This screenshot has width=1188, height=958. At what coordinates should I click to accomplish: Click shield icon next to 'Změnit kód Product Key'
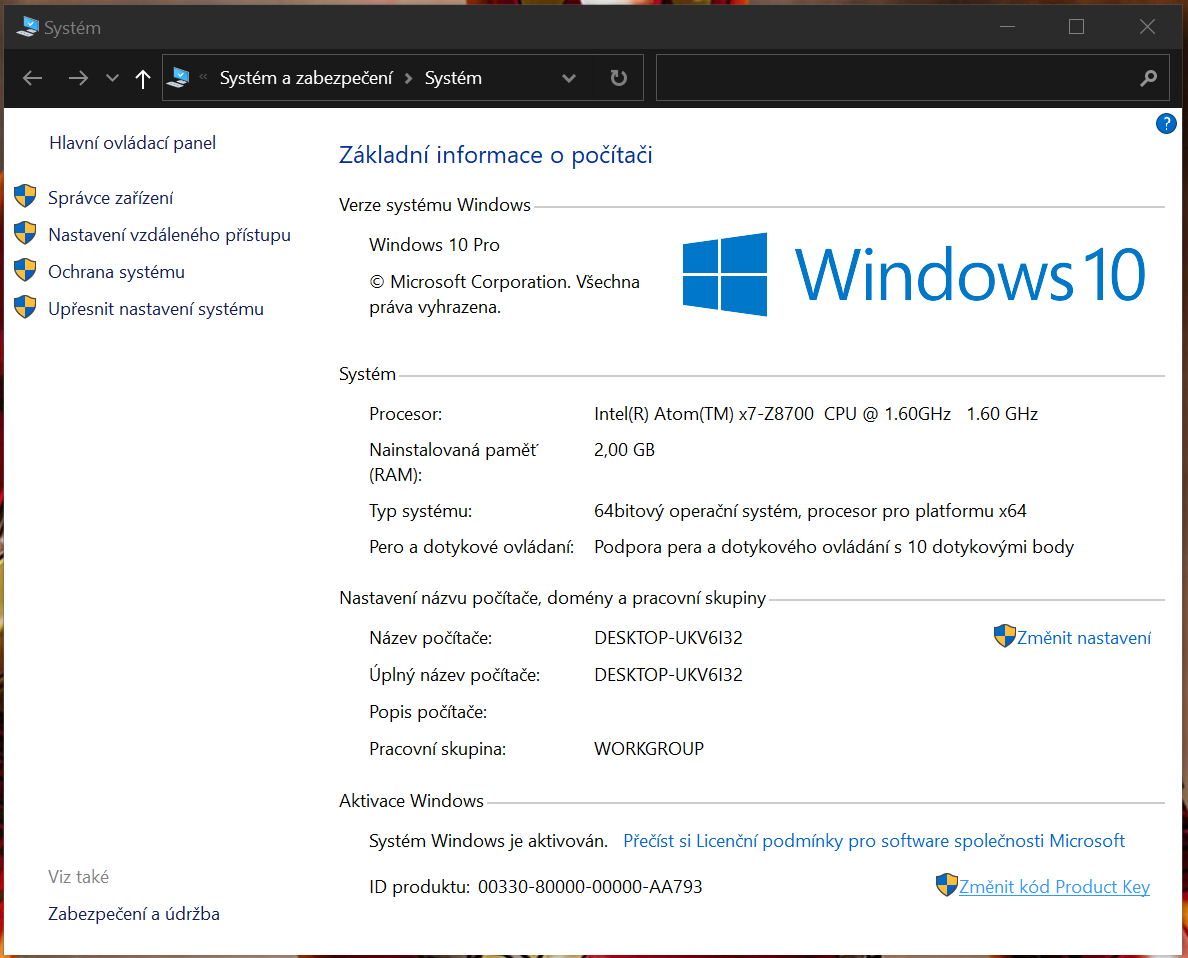(x=947, y=884)
